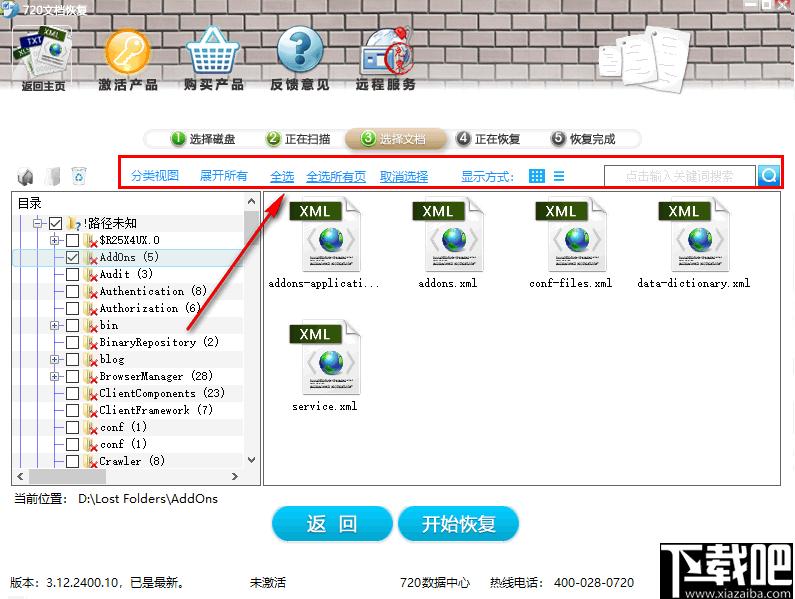This screenshot has width=795, height=599.
Task: Check the Crawler (8) checkbox
Action: click(x=73, y=461)
